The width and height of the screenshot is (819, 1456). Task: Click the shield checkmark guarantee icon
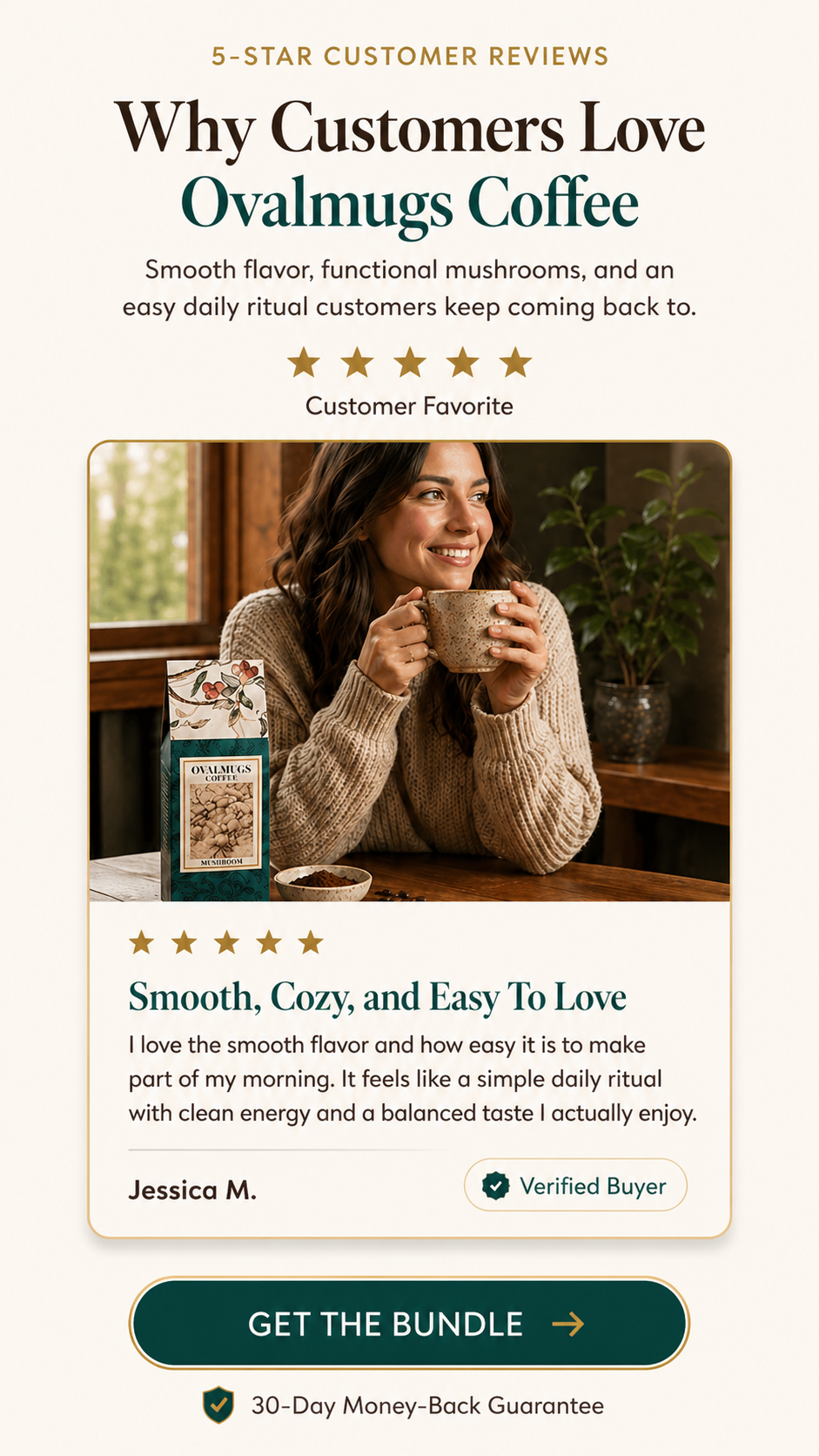(x=218, y=1405)
